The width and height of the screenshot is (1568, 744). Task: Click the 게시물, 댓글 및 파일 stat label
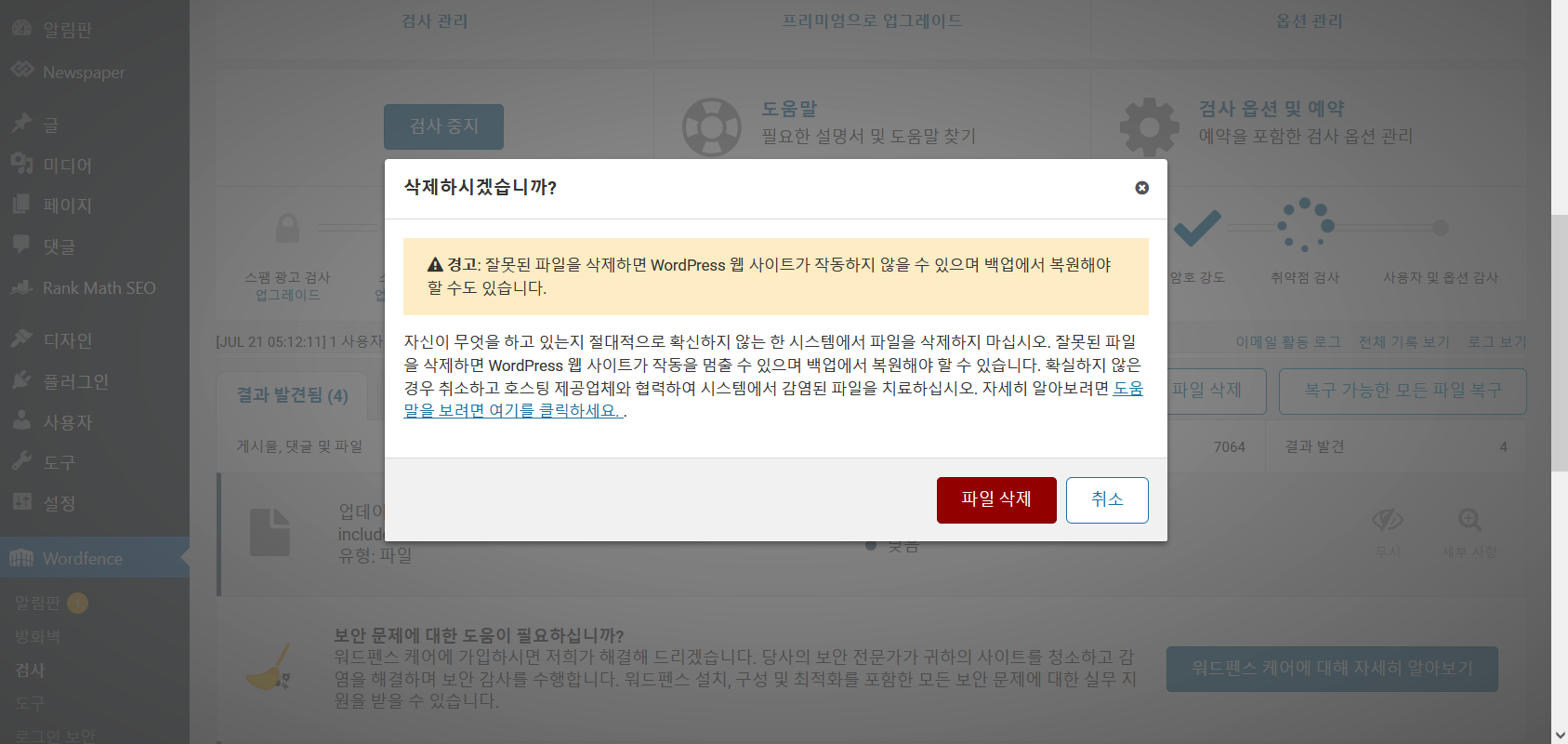(x=299, y=447)
